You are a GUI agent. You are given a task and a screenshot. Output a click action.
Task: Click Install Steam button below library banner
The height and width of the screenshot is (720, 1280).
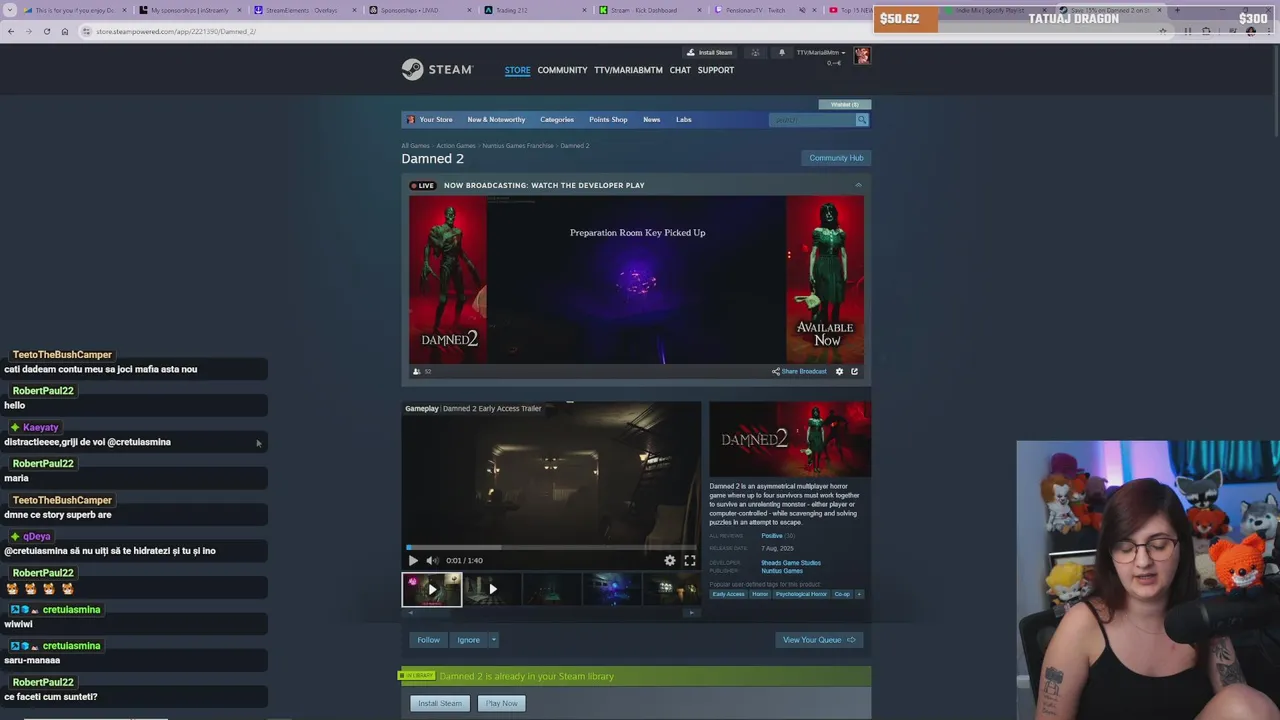click(440, 703)
